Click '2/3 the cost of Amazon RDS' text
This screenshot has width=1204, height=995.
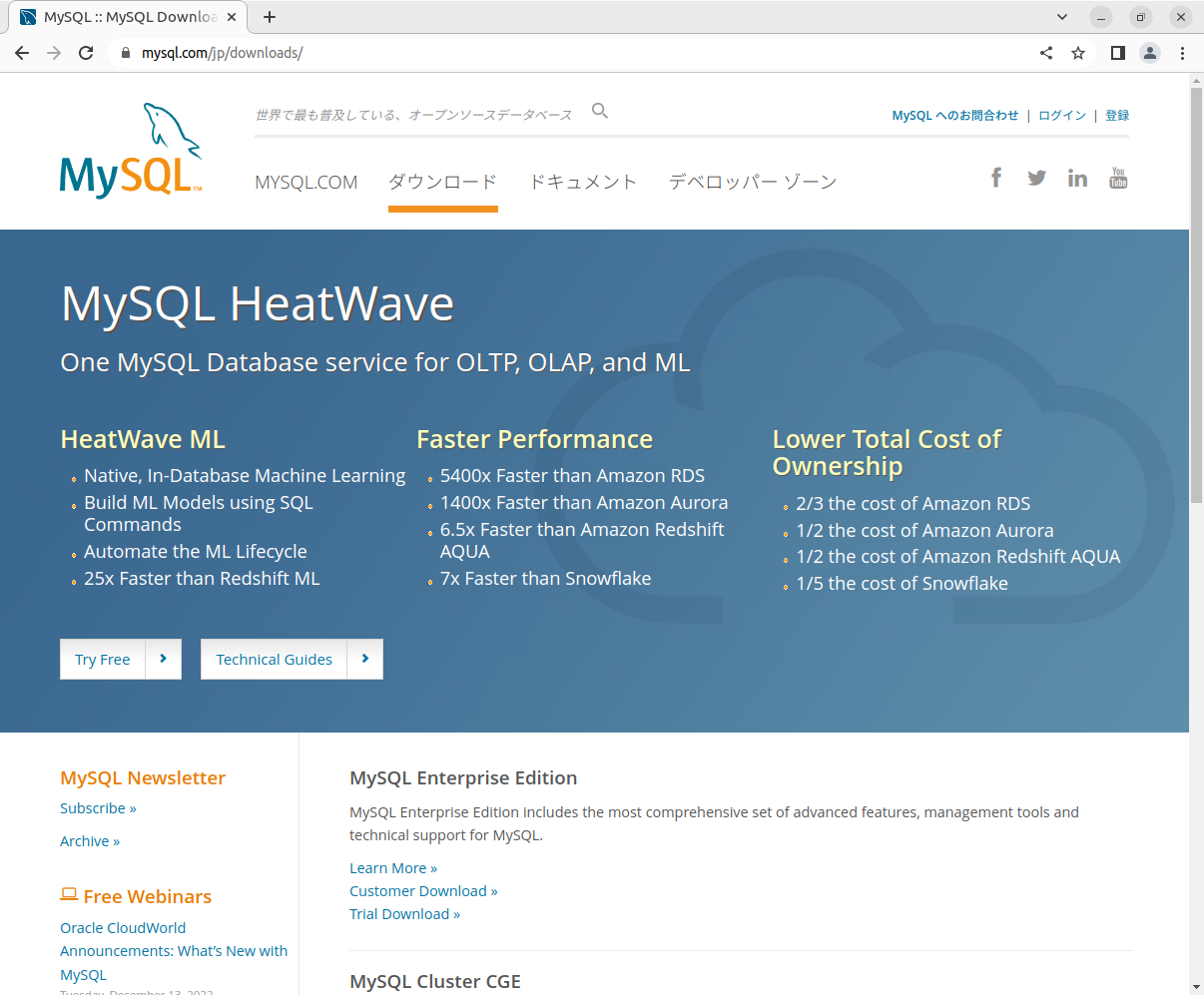913,504
